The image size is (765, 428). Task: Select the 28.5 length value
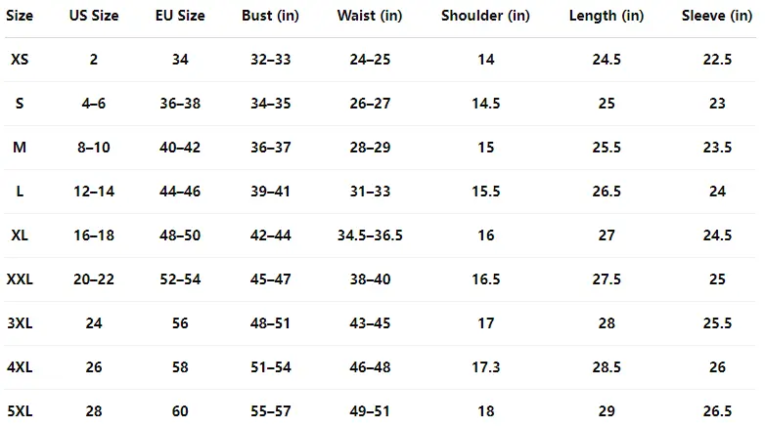click(606, 367)
